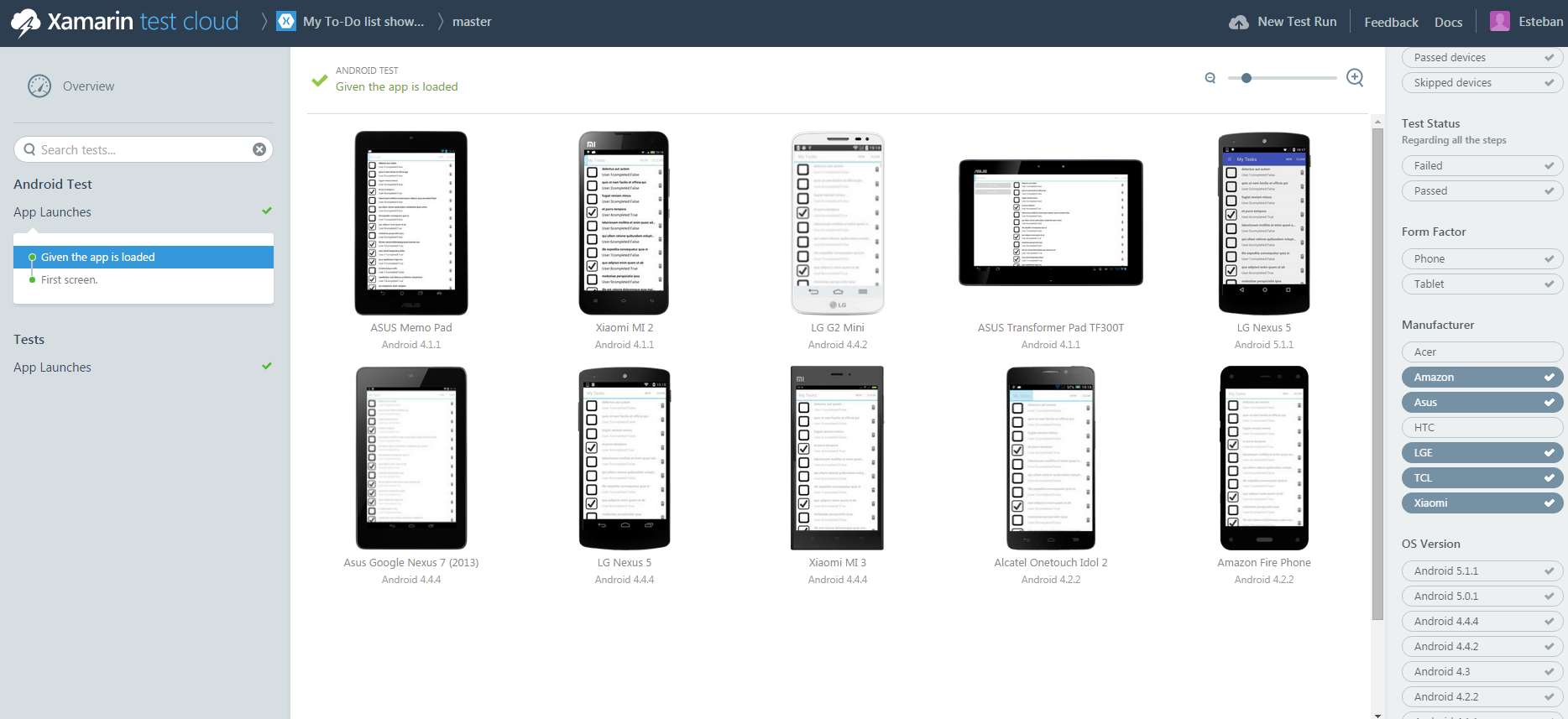
Task: Toggle the Failed status filter
Action: coord(1482,166)
